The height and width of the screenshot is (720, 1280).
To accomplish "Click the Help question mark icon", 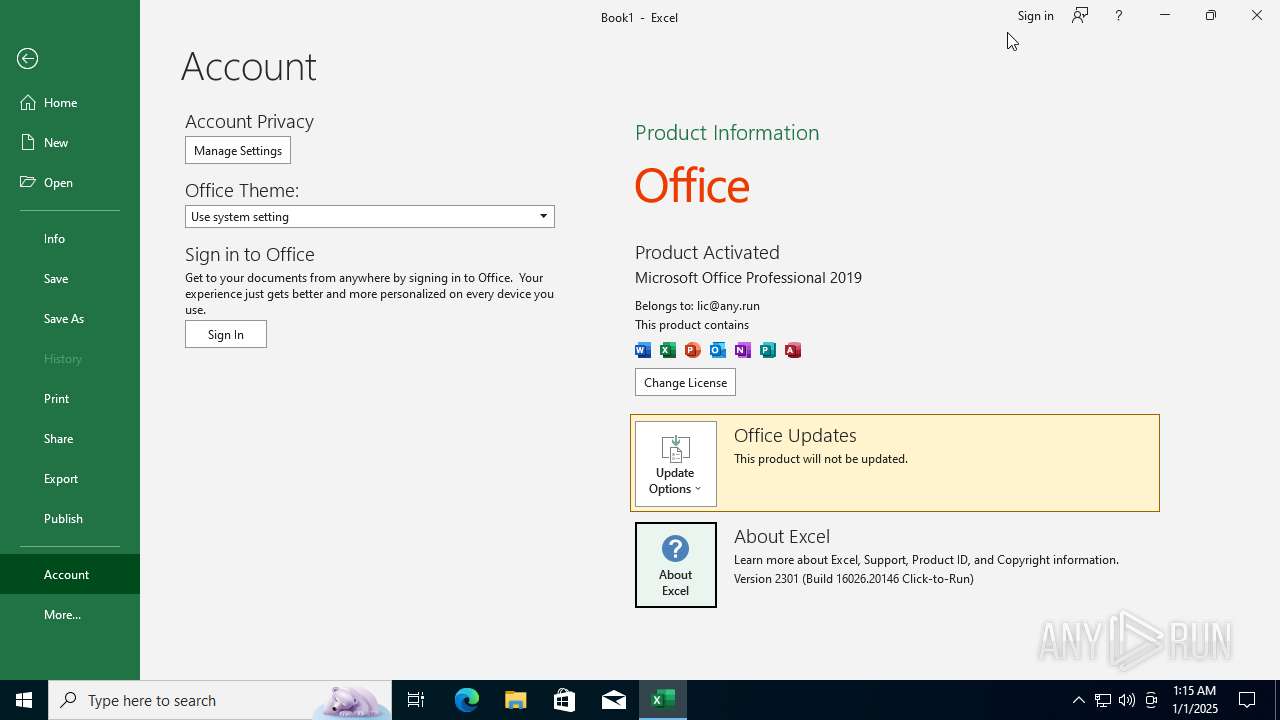I will tap(1118, 15).
